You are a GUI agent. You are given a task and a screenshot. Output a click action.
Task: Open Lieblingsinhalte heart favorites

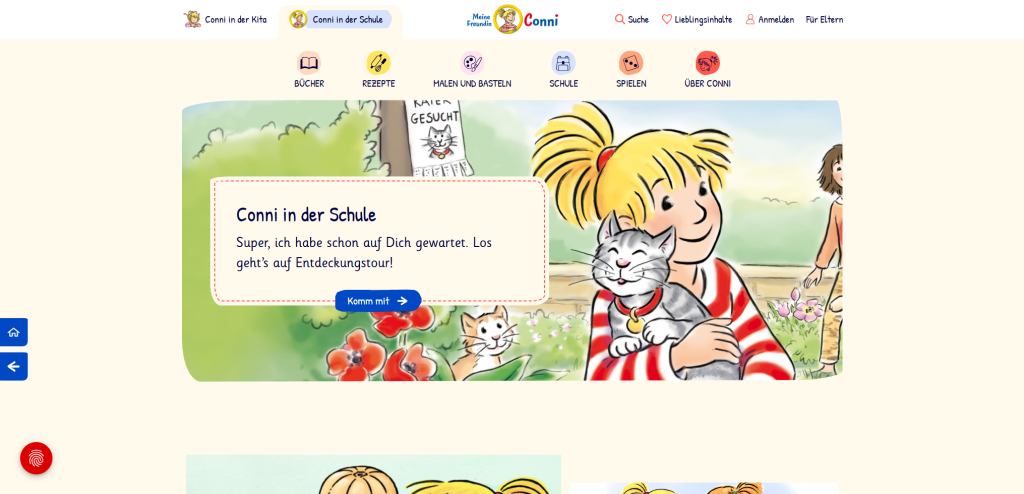pyautogui.click(x=697, y=19)
